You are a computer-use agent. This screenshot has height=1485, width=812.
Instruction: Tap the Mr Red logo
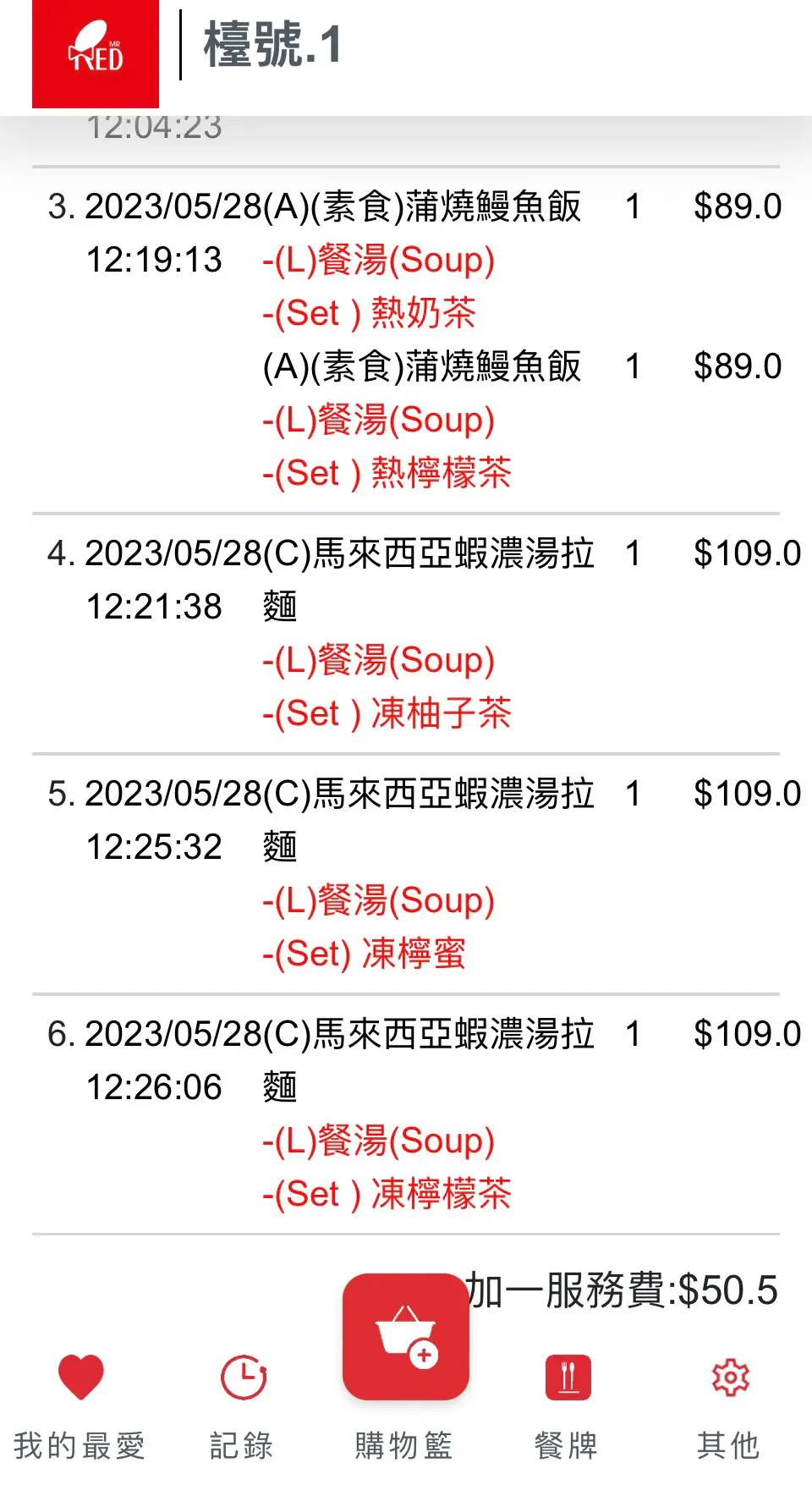(x=96, y=54)
